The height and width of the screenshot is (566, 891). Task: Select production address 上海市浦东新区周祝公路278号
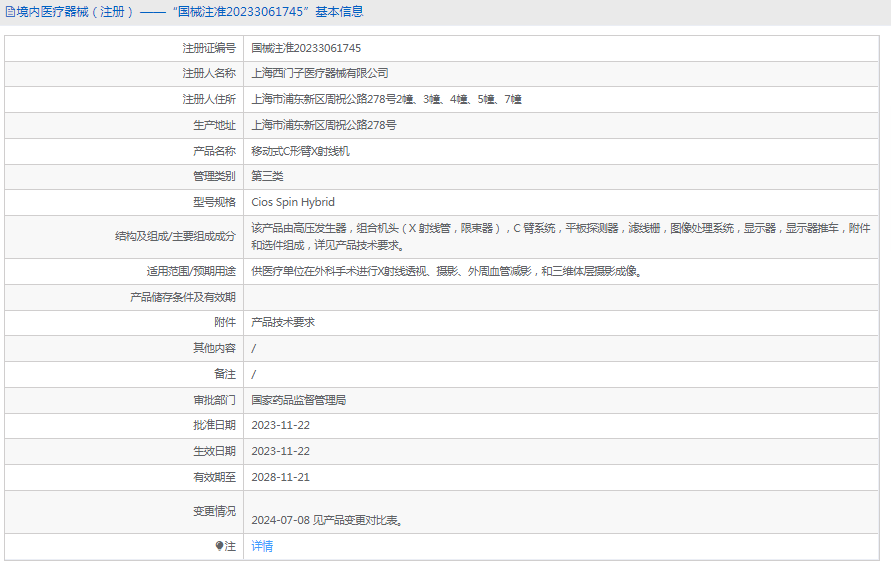tap(324, 125)
